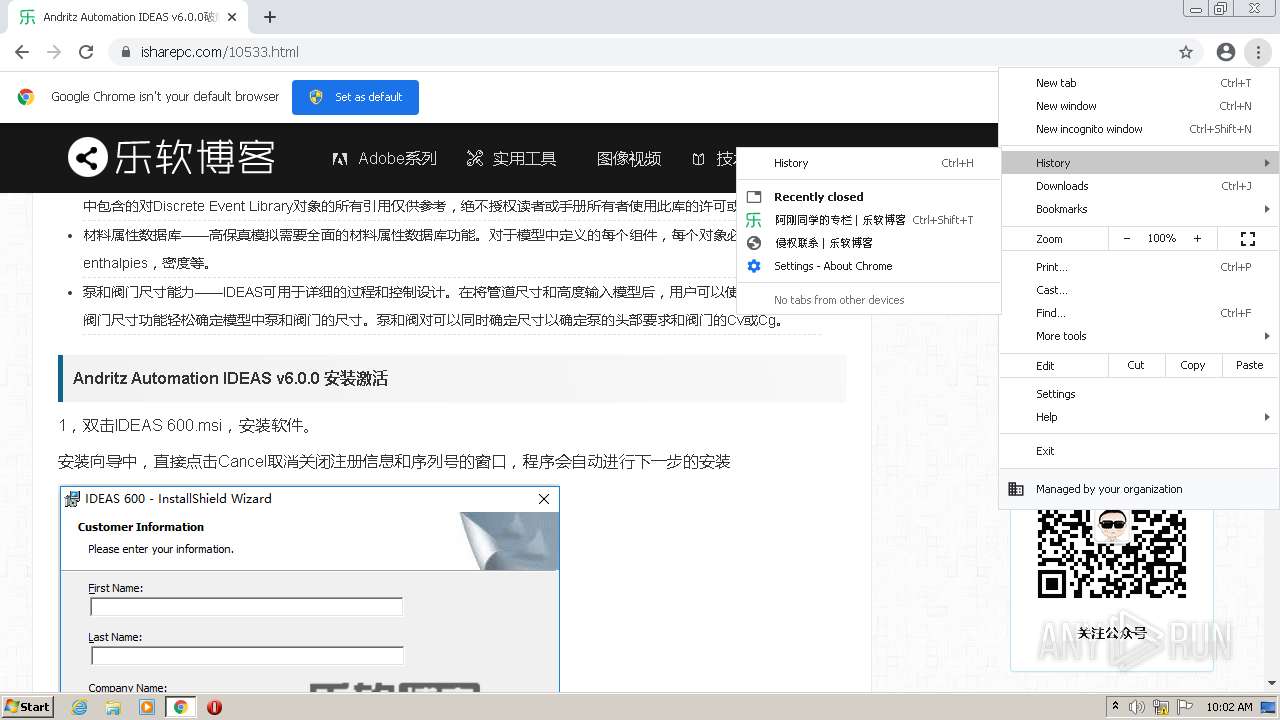This screenshot has height=720, width=1280.
Task: Click the Action Center flag tray icon
Action: point(1185,707)
